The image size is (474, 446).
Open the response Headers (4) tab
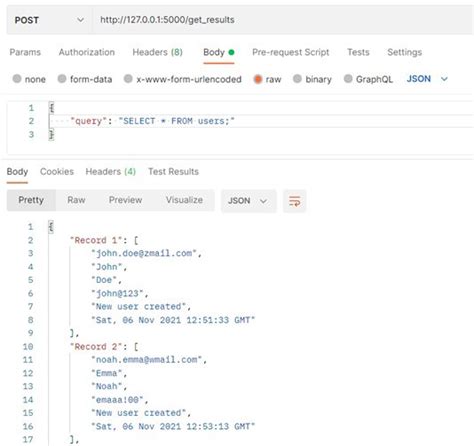(x=111, y=172)
